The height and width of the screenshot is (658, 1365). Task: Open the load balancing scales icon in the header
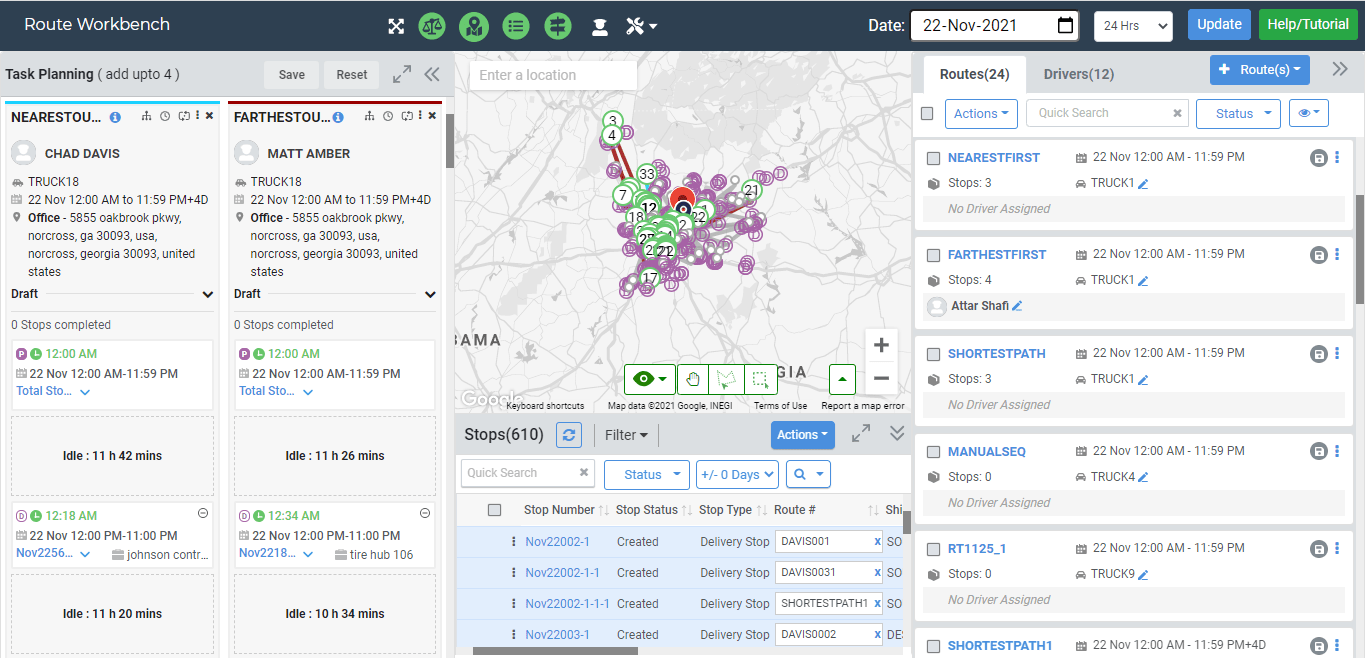pyautogui.click(x=432, y=26)
